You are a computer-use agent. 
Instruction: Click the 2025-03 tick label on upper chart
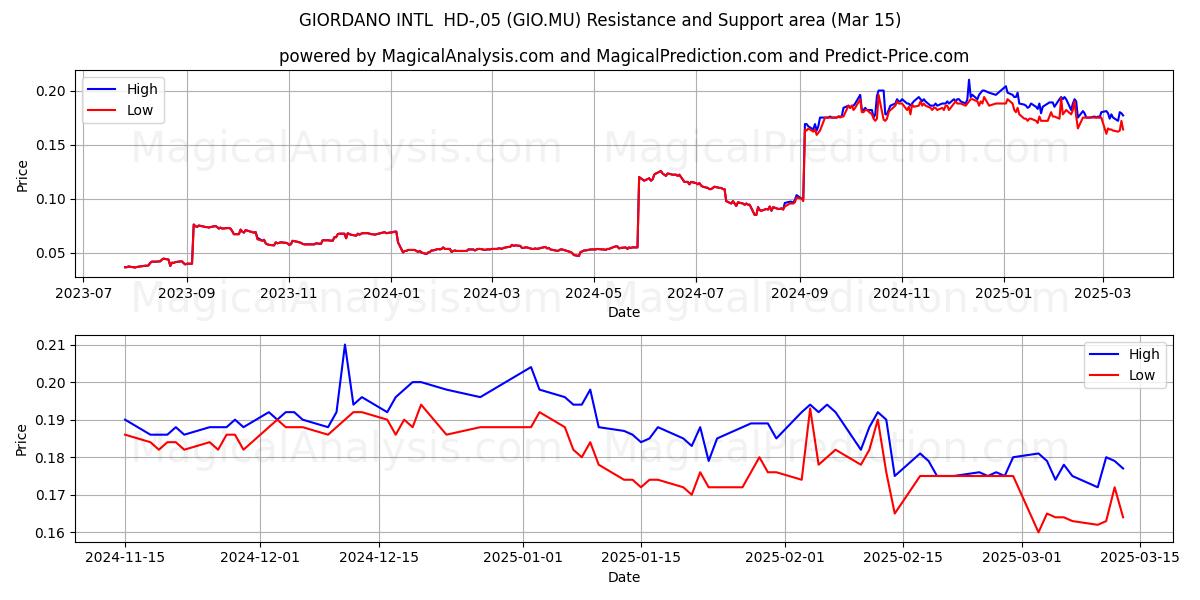(x=1102, y=293)
